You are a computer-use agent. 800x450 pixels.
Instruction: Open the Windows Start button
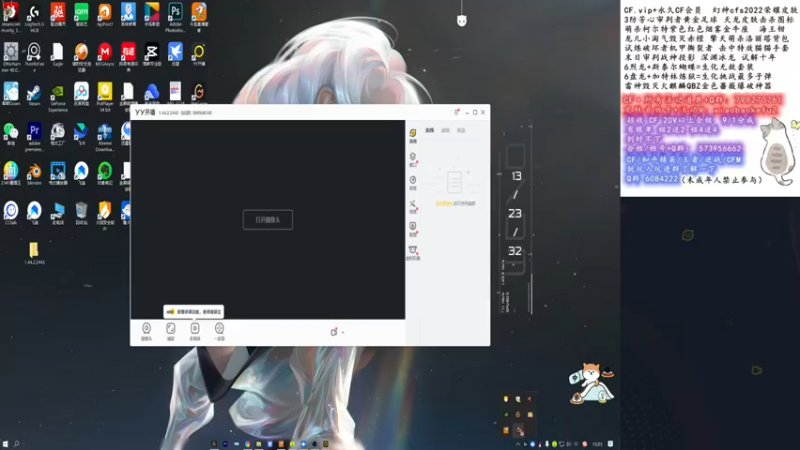(x=6, y=444)
